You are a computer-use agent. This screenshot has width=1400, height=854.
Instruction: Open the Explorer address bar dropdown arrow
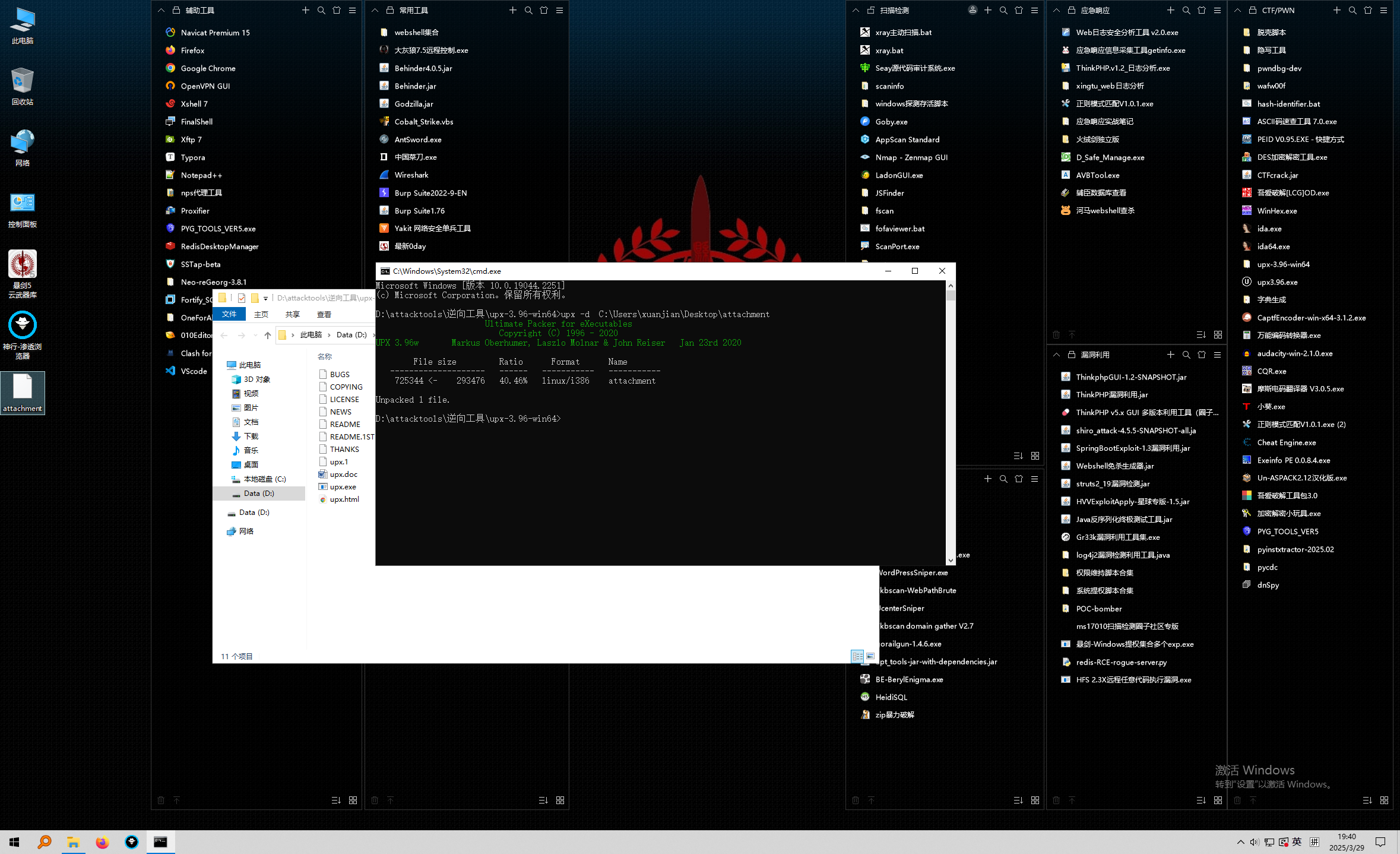pos(265,299)
